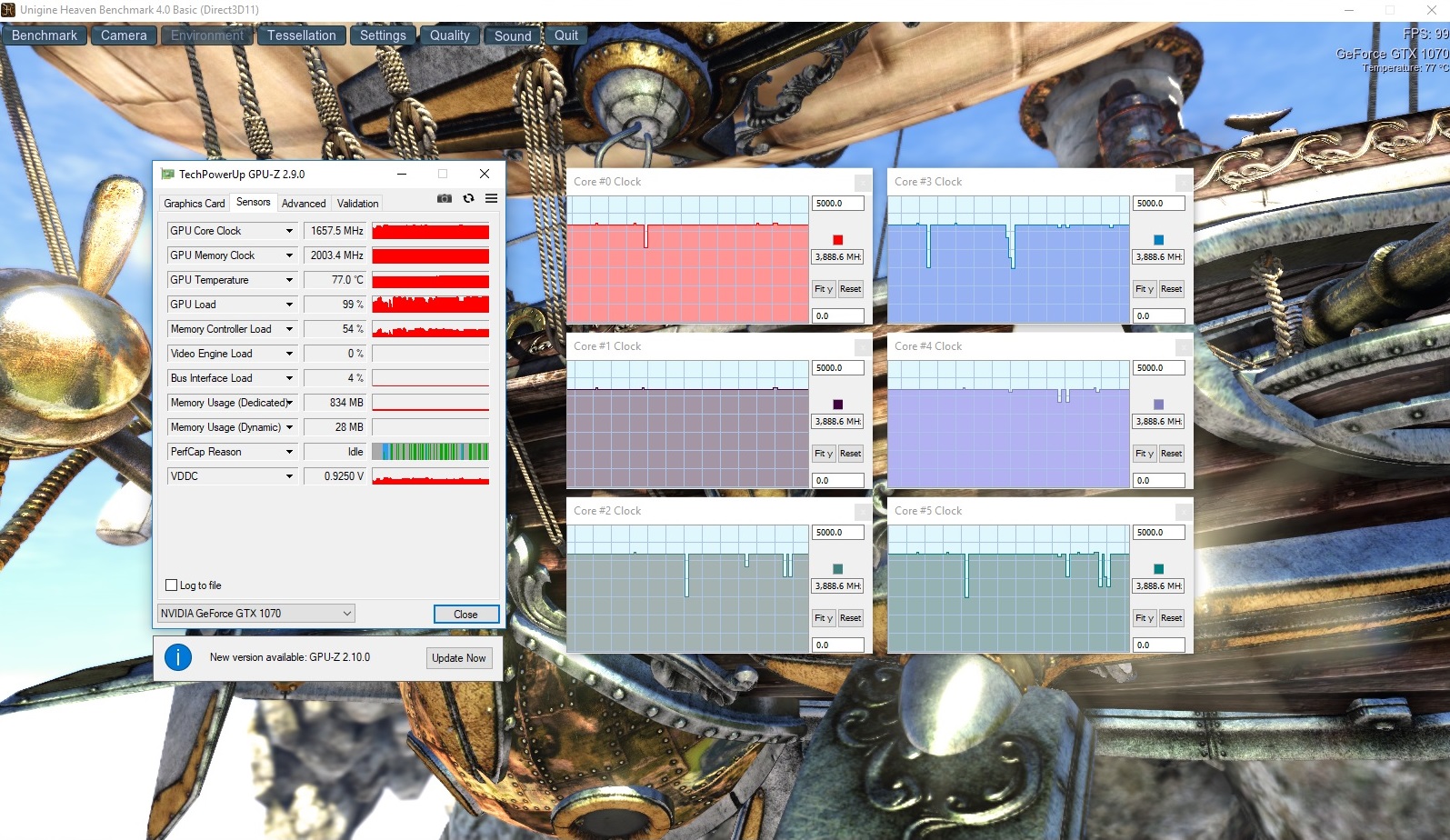This screenshot has height=840, width=1450.
Task: Click the Unigine Heaven title bar icon
Action: [8, 10]
